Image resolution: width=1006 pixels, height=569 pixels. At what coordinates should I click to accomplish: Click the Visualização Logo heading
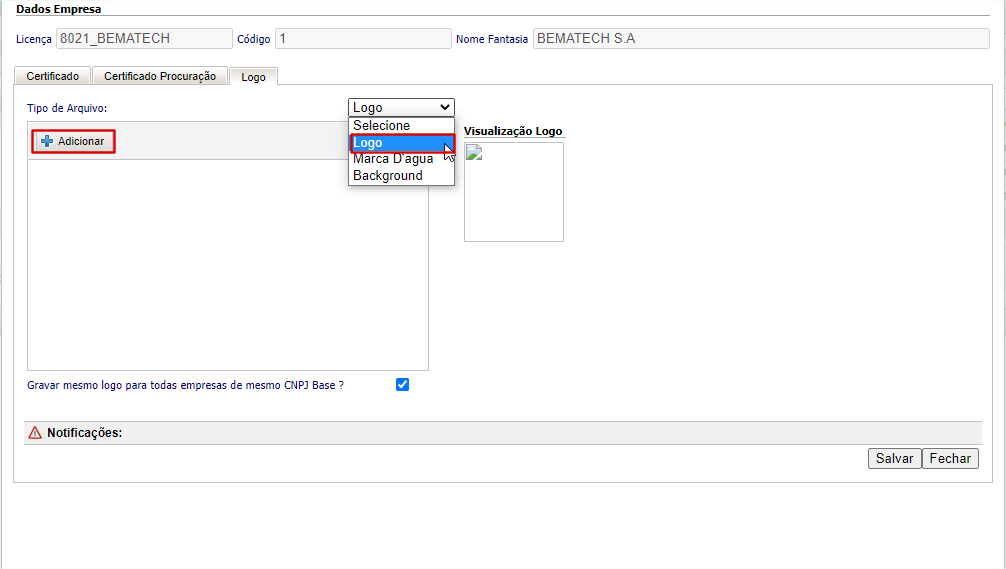pyautogui.click(x=513, y=131)
